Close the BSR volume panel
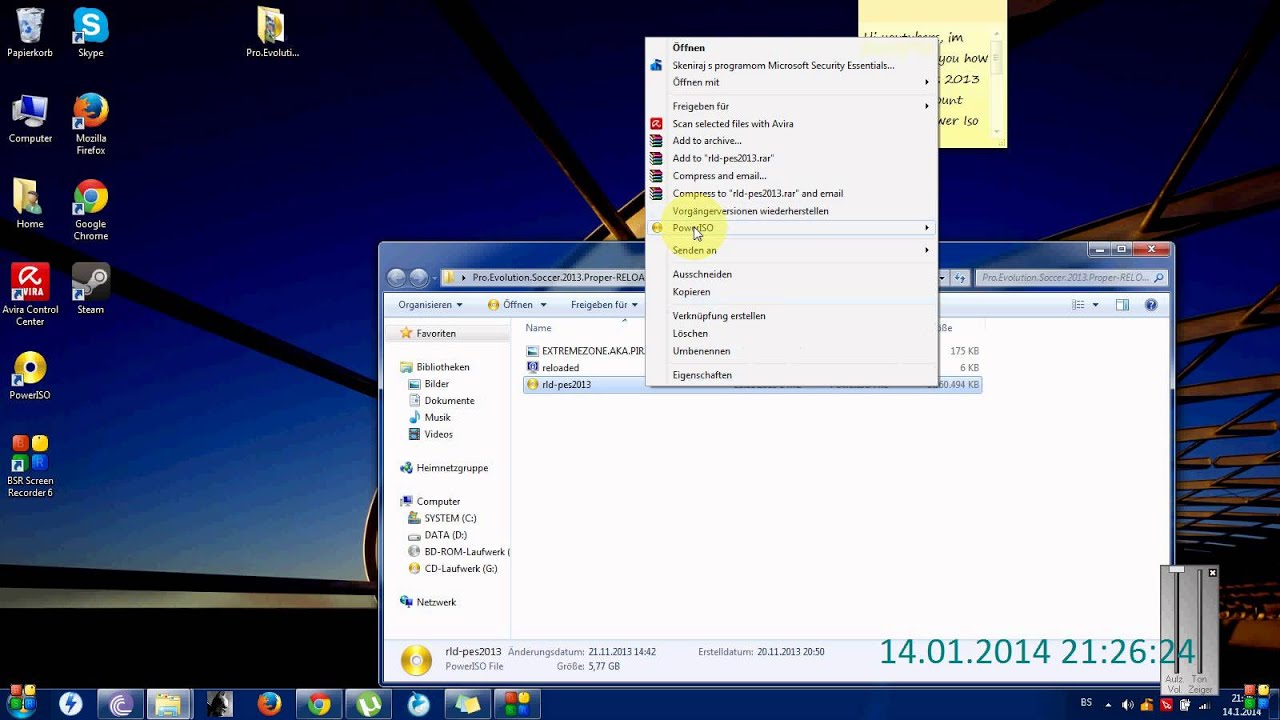This screenshot has height=720, width=1280. 1212,573
